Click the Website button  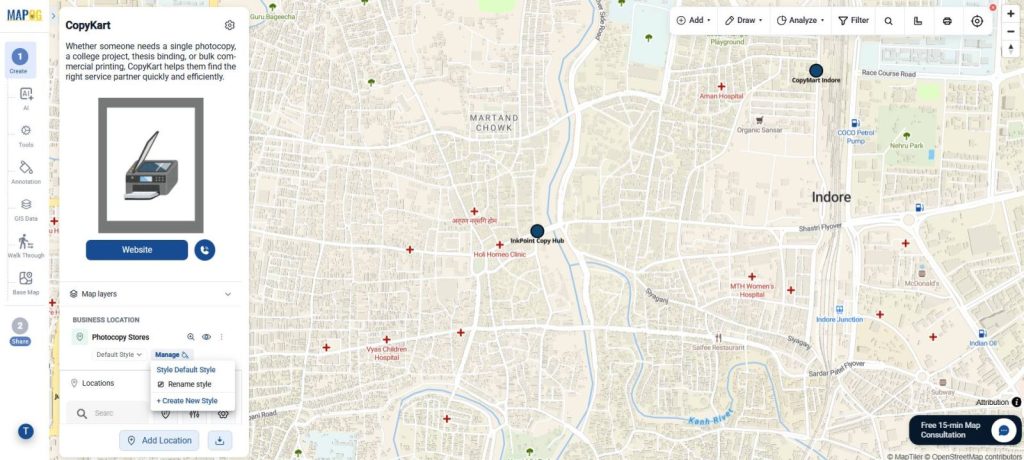[x=136, y=250]
